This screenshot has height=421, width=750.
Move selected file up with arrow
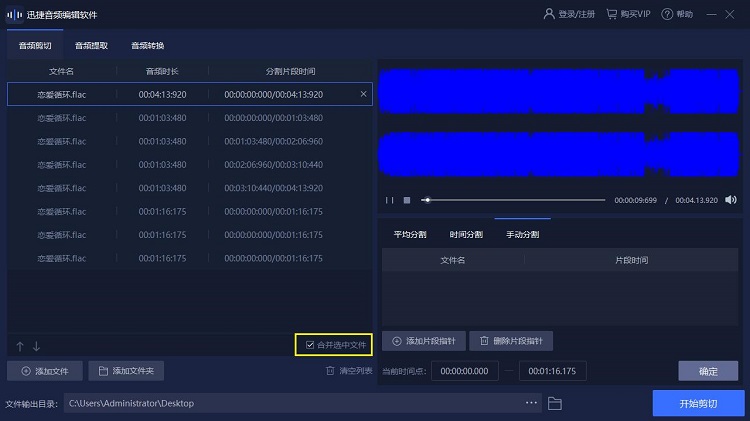[20, 346]
